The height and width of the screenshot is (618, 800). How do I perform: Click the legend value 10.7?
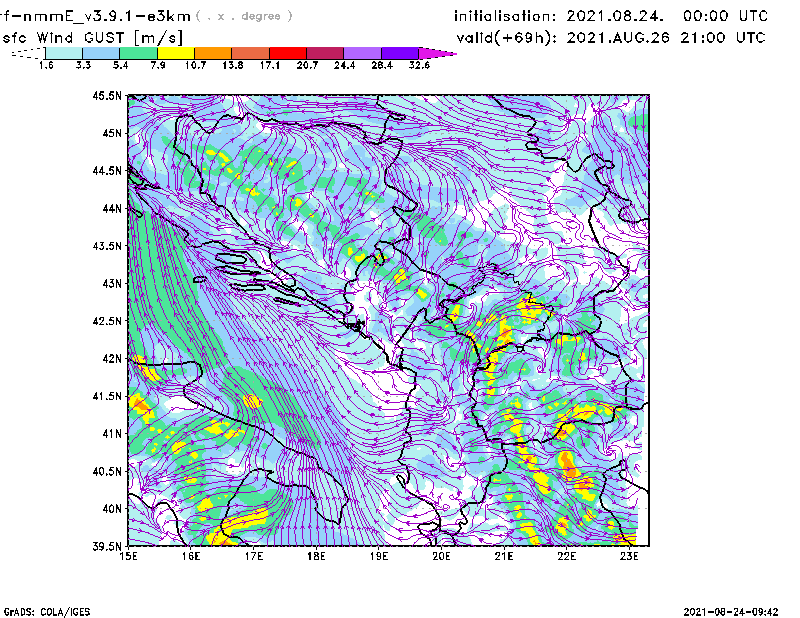[195, 65]
